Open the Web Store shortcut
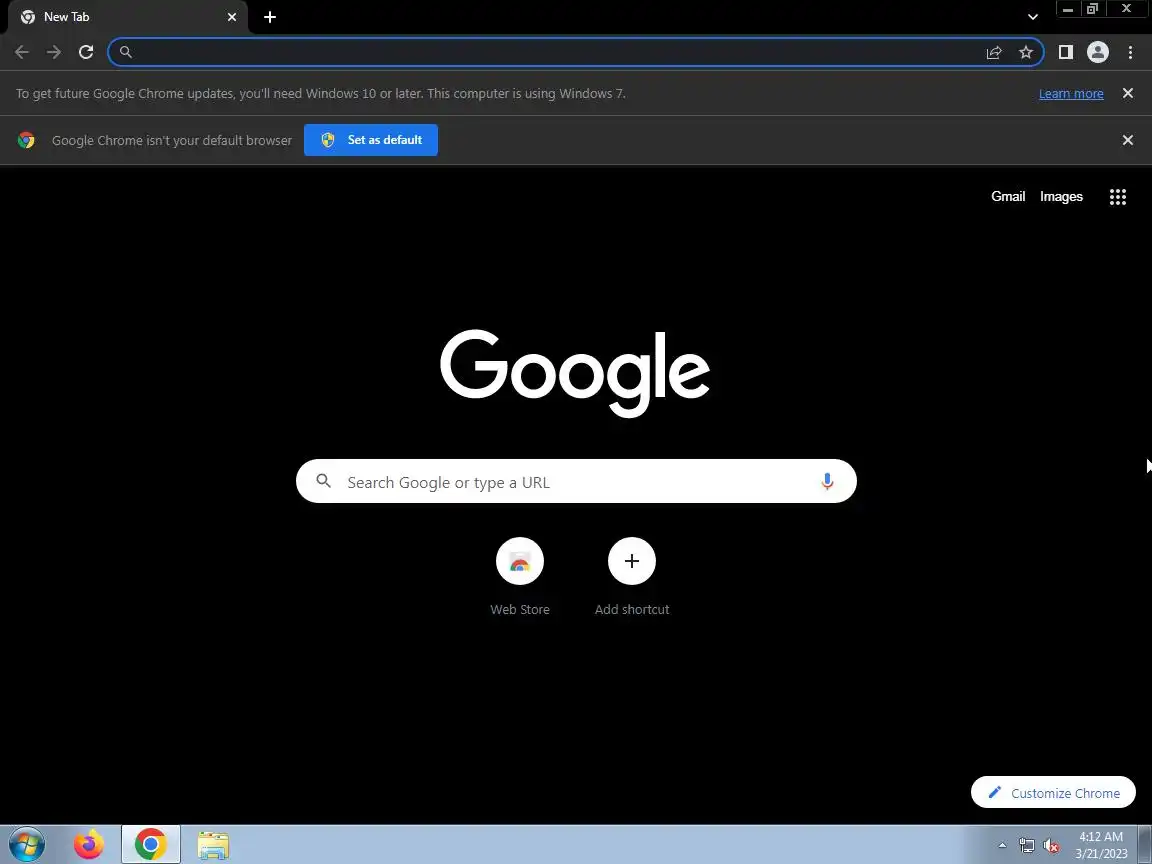This screenshot has width=1152, height=864. pyautogui.click(x=519, y=577)
